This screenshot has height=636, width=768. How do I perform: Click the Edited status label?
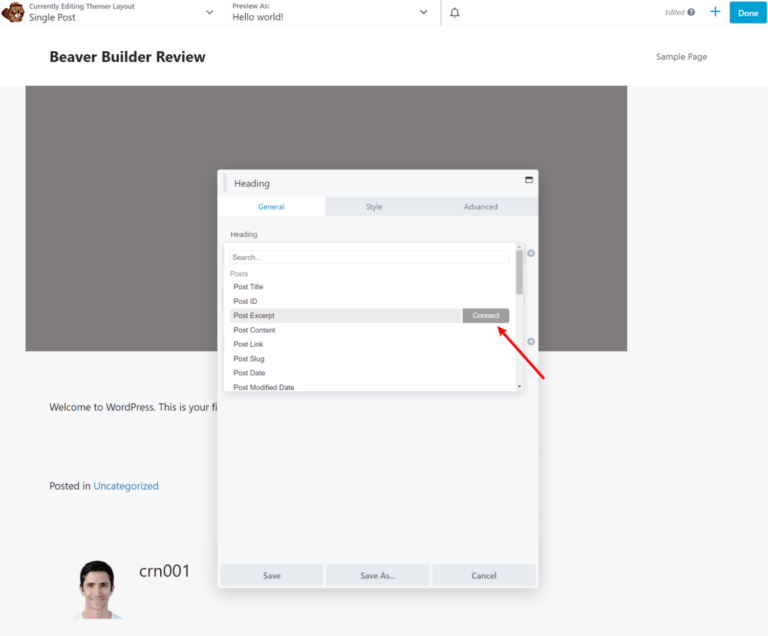[x=674, y=12]
